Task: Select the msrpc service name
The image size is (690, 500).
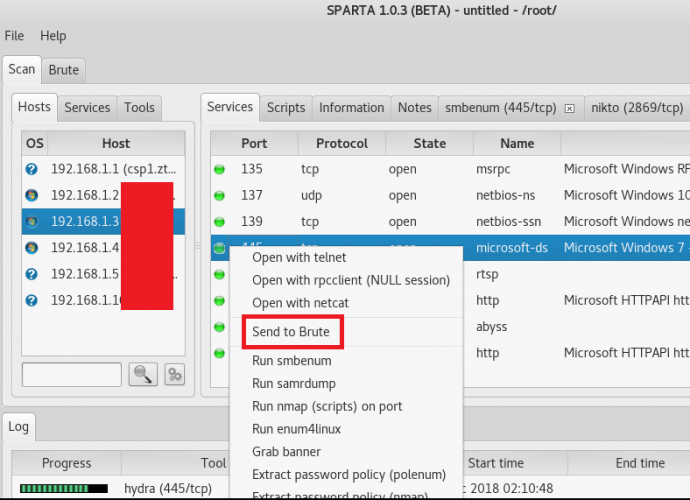Action: pos(493,169)
